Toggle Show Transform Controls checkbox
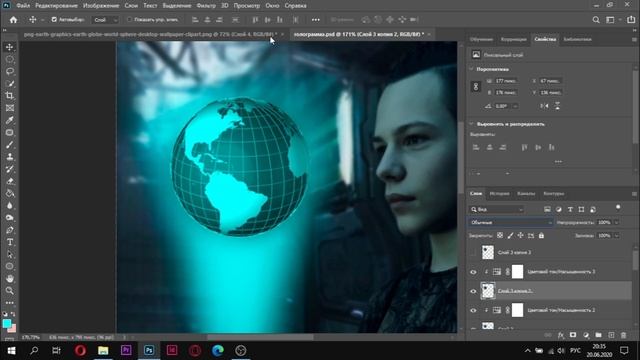 click(x=129, y=20)
